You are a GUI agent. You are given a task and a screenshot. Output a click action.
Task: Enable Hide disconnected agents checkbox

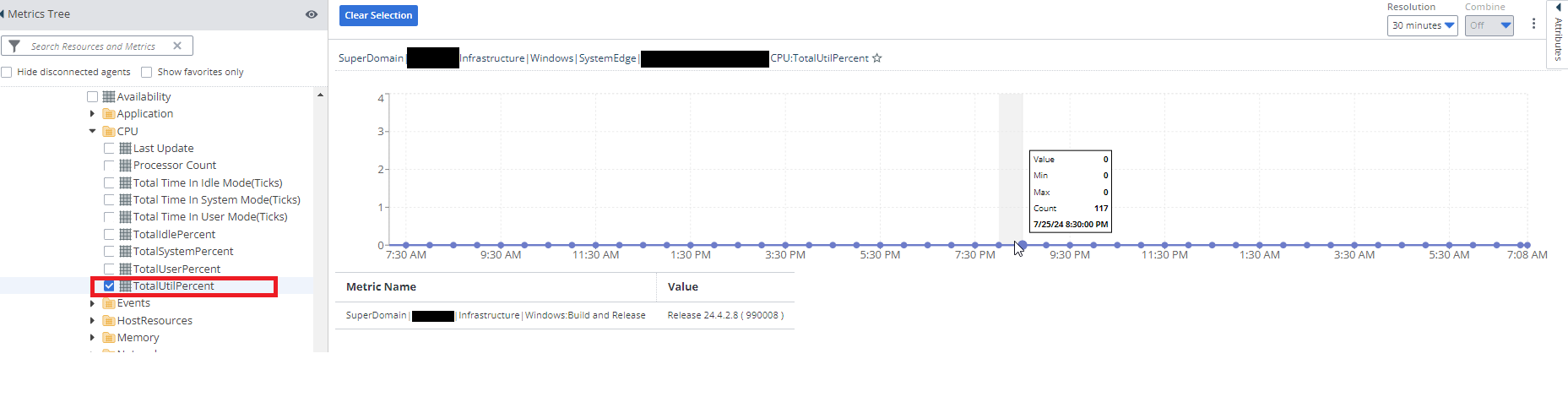pos(7,72)
